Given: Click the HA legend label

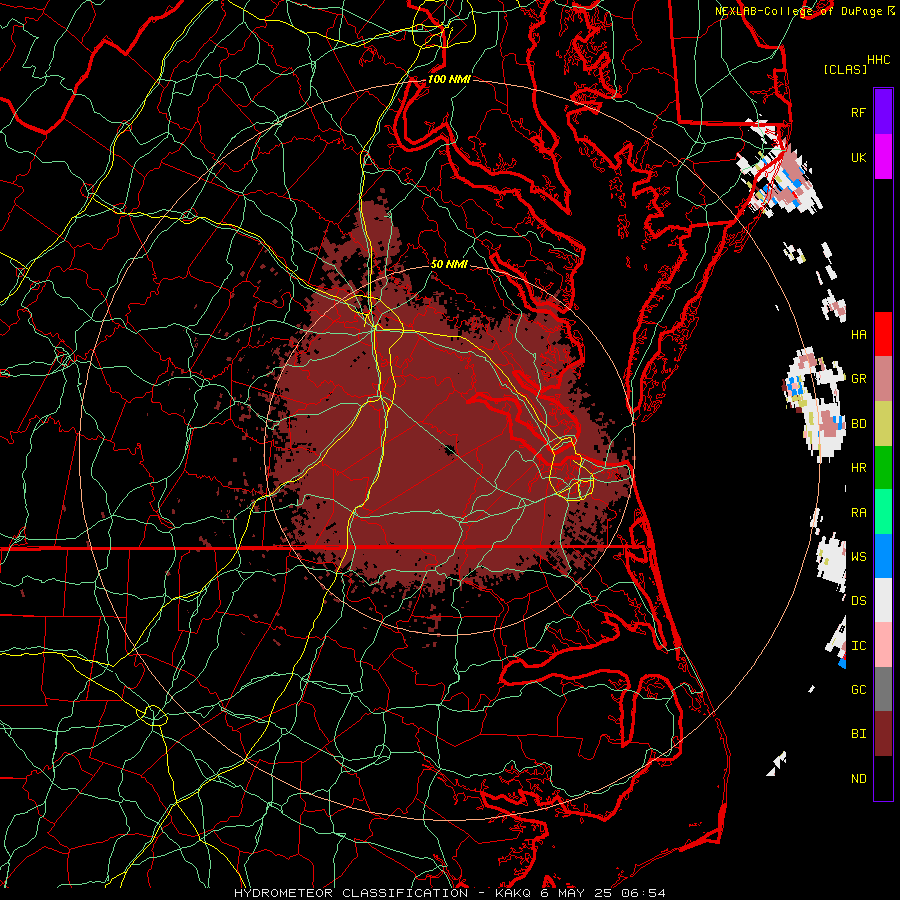Looking at the screenshot, I should pyautogui.click(x=858, y=334).
